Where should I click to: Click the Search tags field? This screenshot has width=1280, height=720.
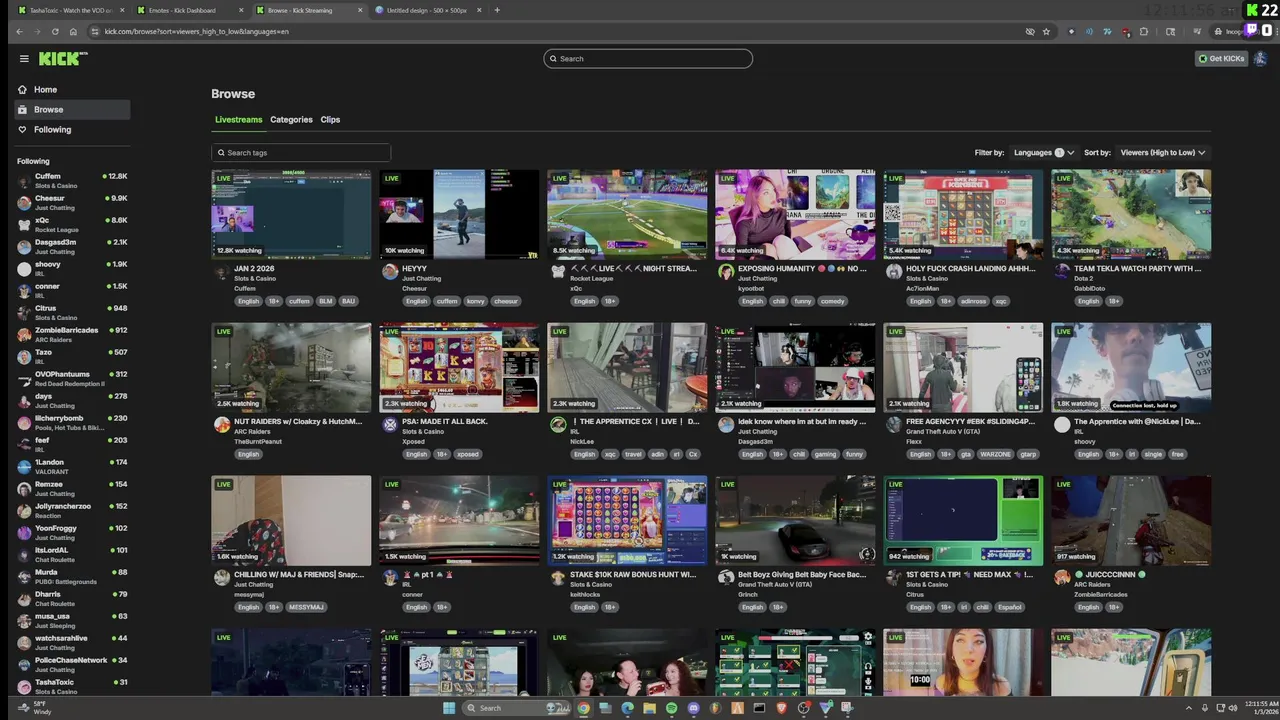(x=301, y=153)
